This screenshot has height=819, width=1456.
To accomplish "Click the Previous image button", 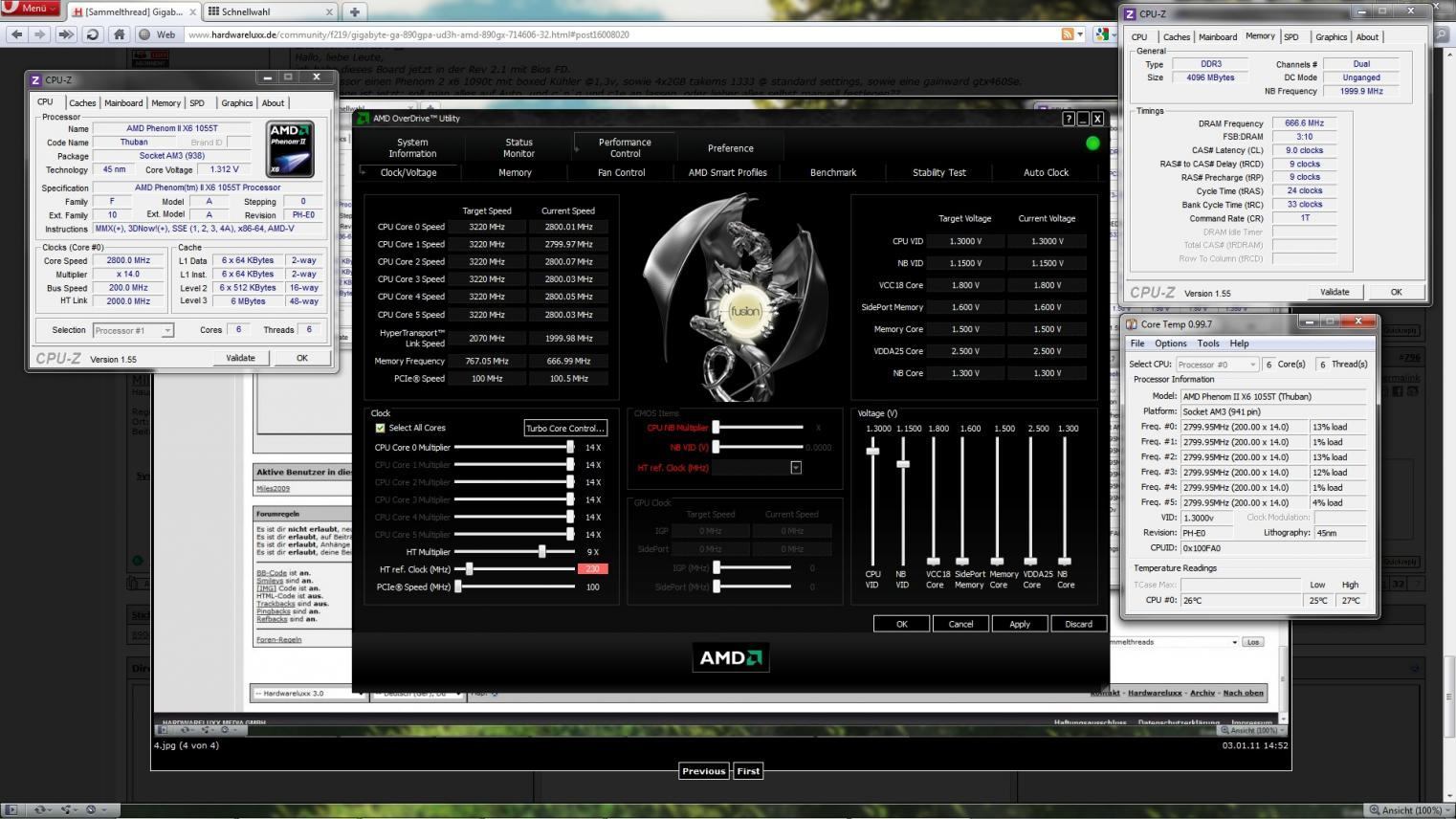I will tap(703, 771).
